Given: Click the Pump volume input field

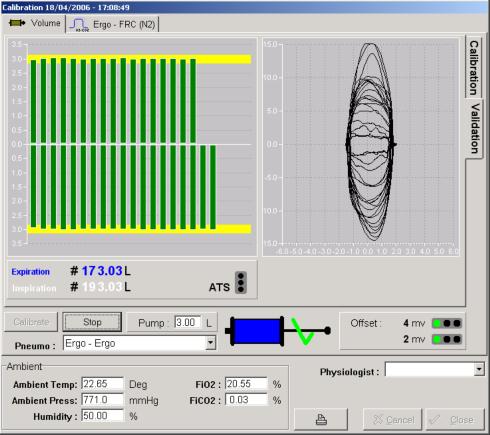Looking at the screenshot, I should coord(188,322).
